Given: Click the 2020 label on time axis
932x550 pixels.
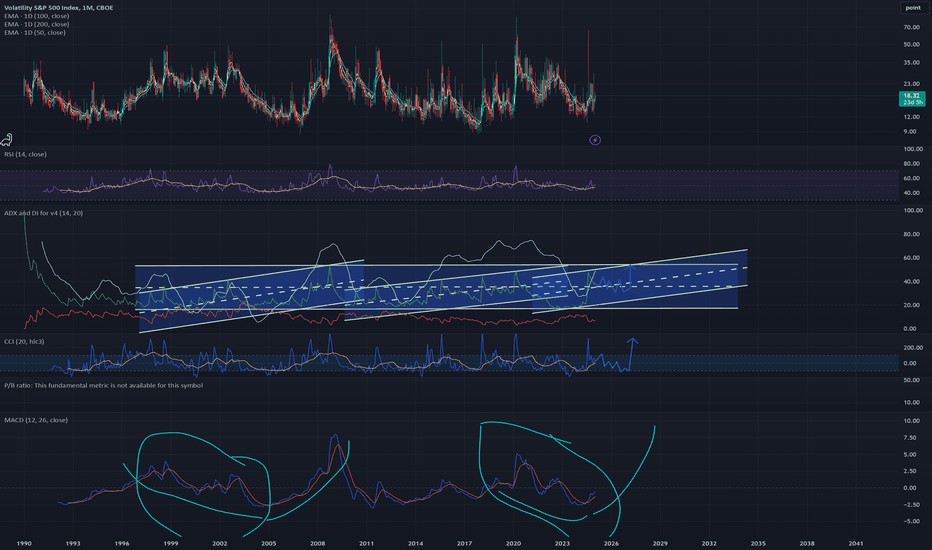Looking at the screenshot, I should coord(514,543).
